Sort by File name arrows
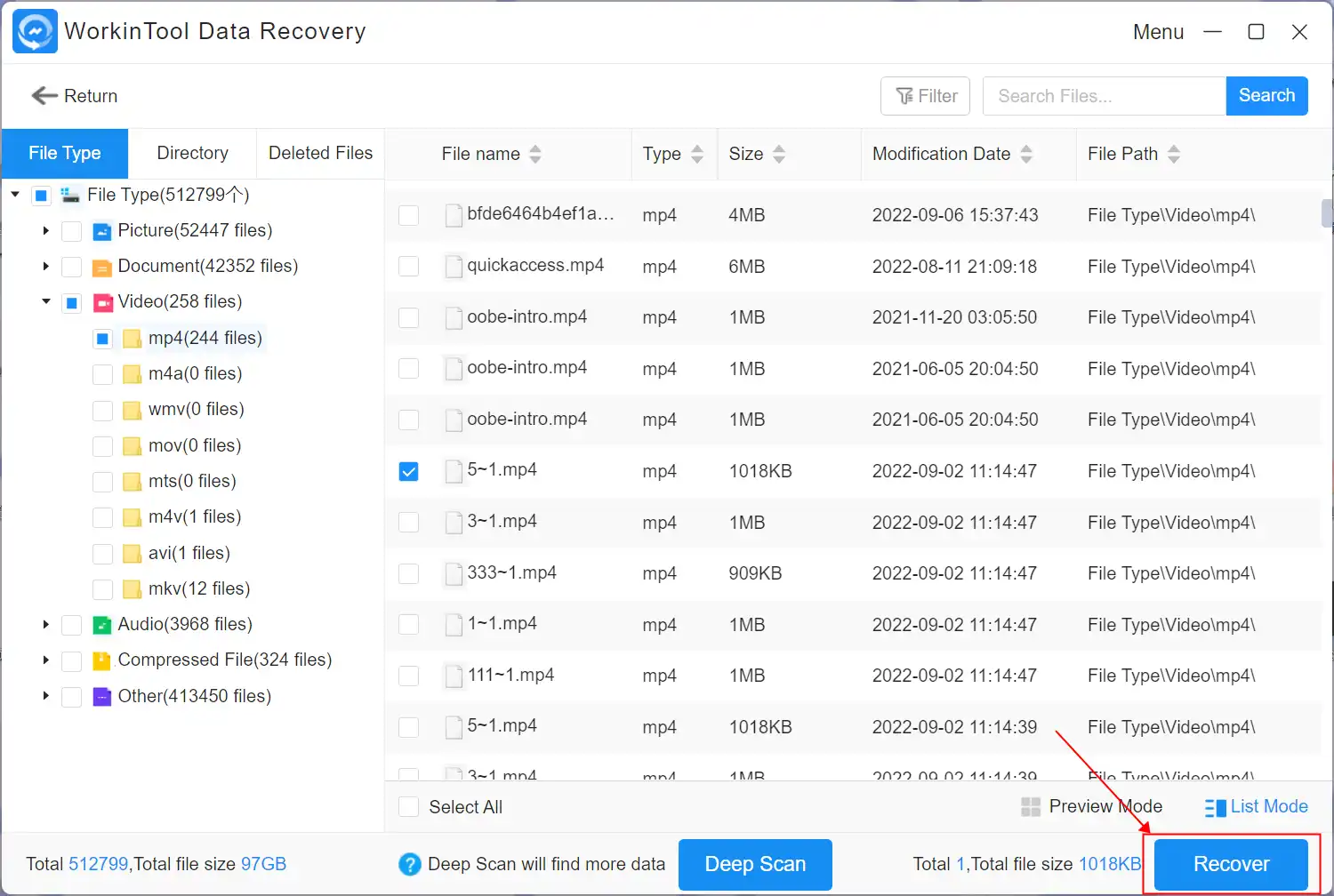 [x=535, y=155]
